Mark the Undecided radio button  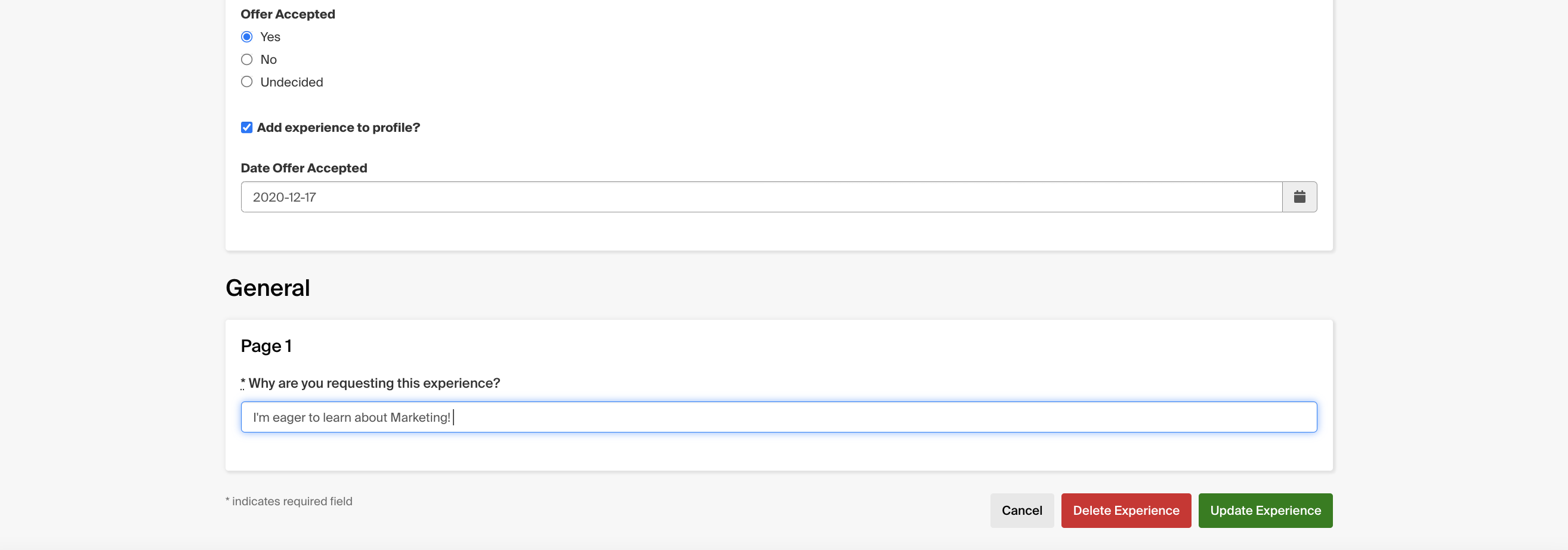click(x=246, y=82)
